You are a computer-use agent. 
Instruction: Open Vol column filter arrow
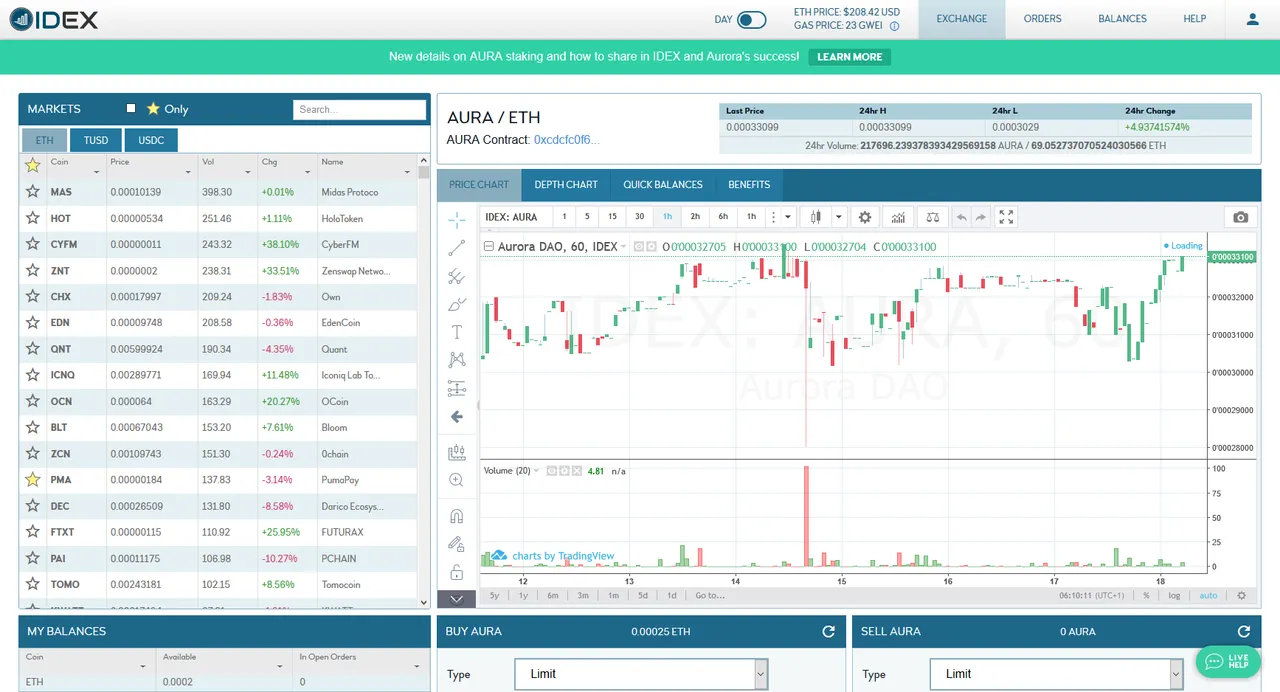coord(246,172)
